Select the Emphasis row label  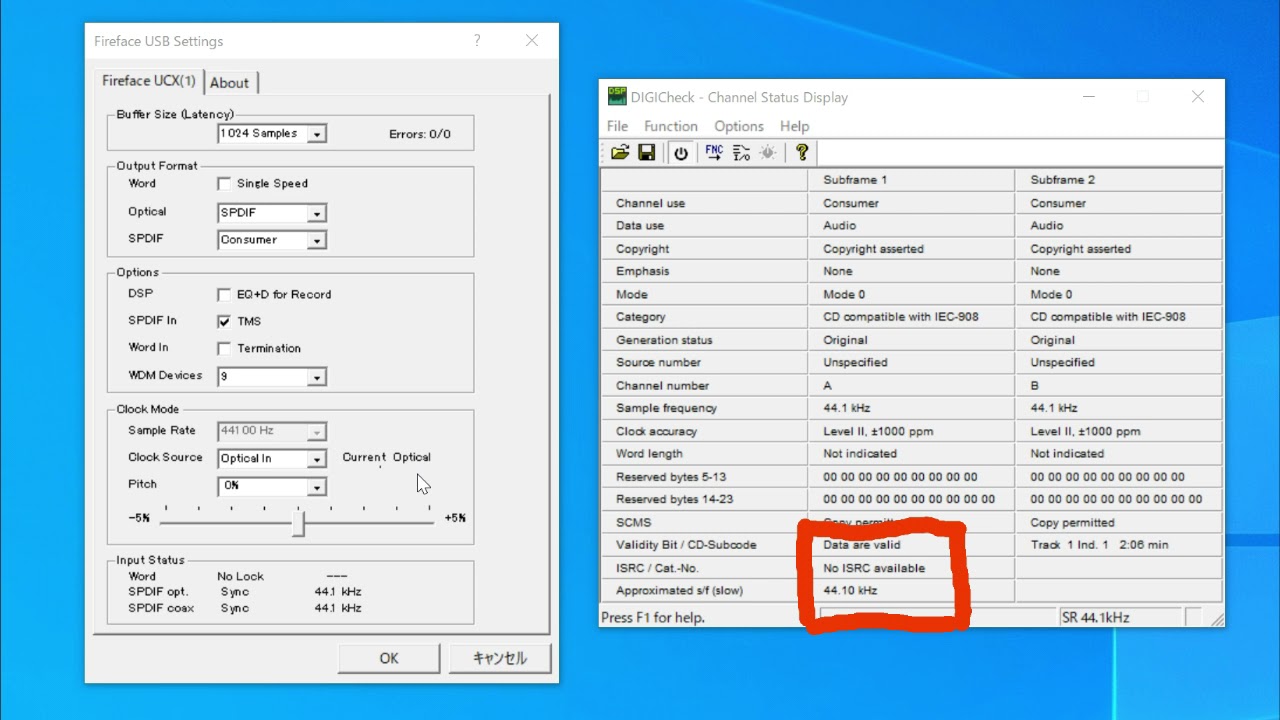[643, 271]
